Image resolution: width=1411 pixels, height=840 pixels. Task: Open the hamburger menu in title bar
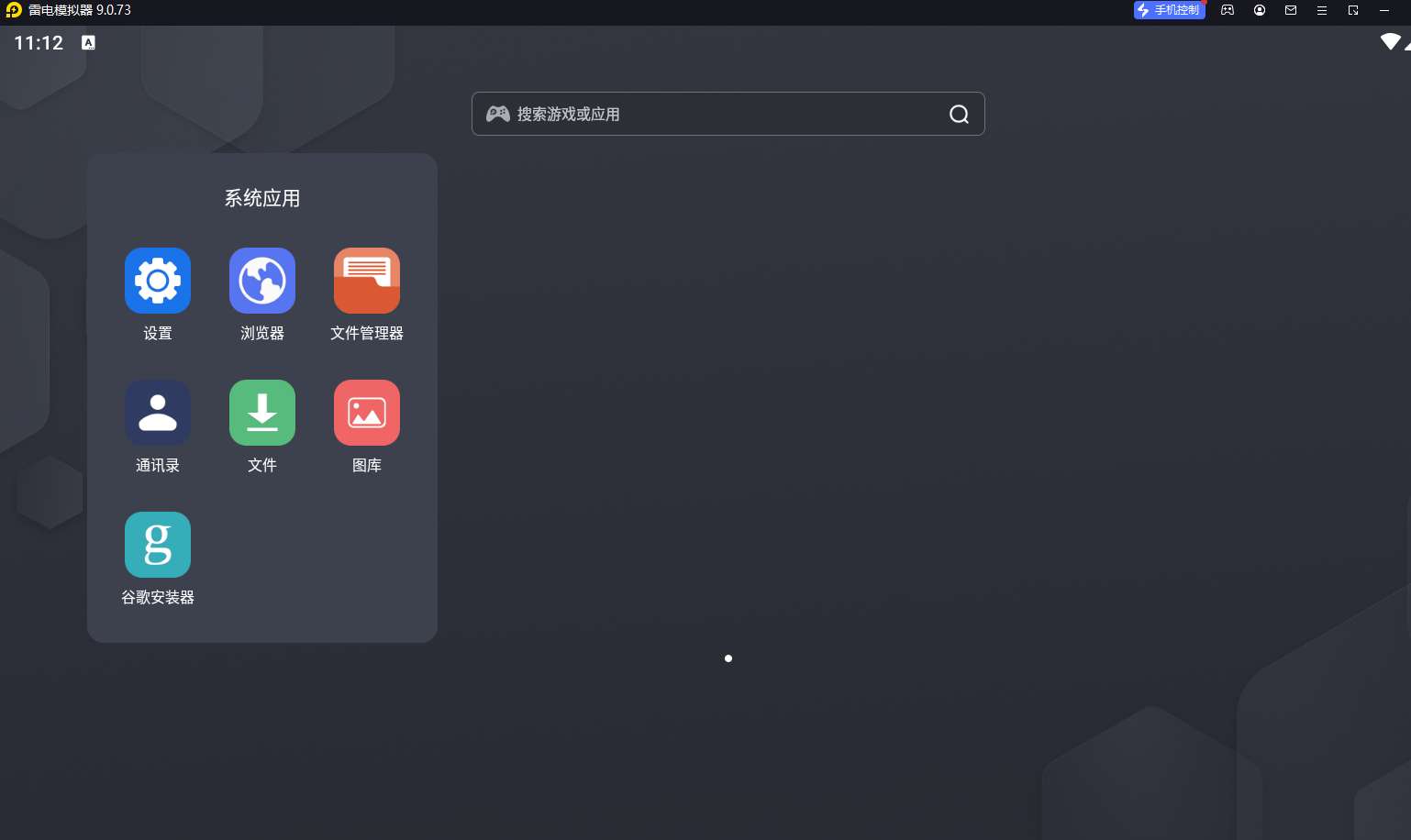click(1322, 10)
